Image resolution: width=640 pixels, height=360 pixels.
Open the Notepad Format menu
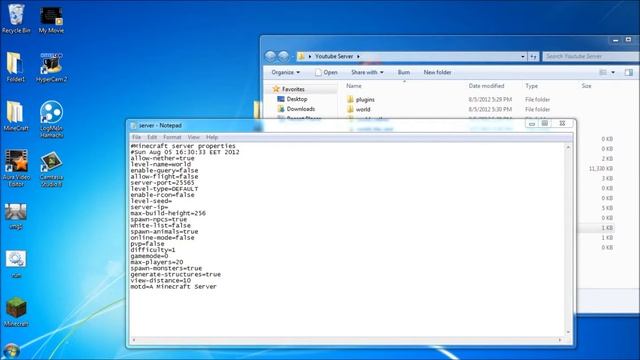(172, 137)
